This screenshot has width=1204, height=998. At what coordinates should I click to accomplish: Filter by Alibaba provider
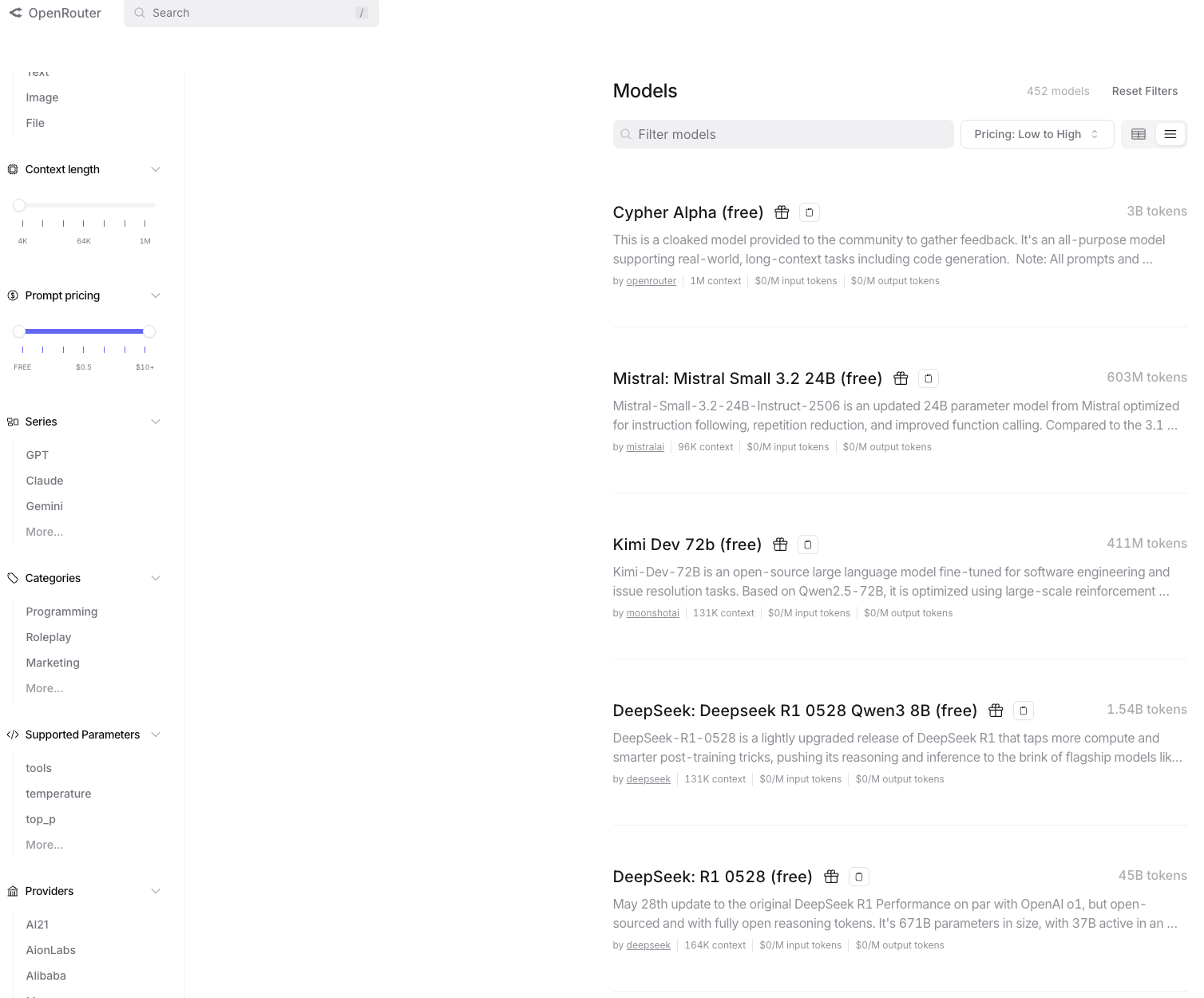click(x=46, y=976)
